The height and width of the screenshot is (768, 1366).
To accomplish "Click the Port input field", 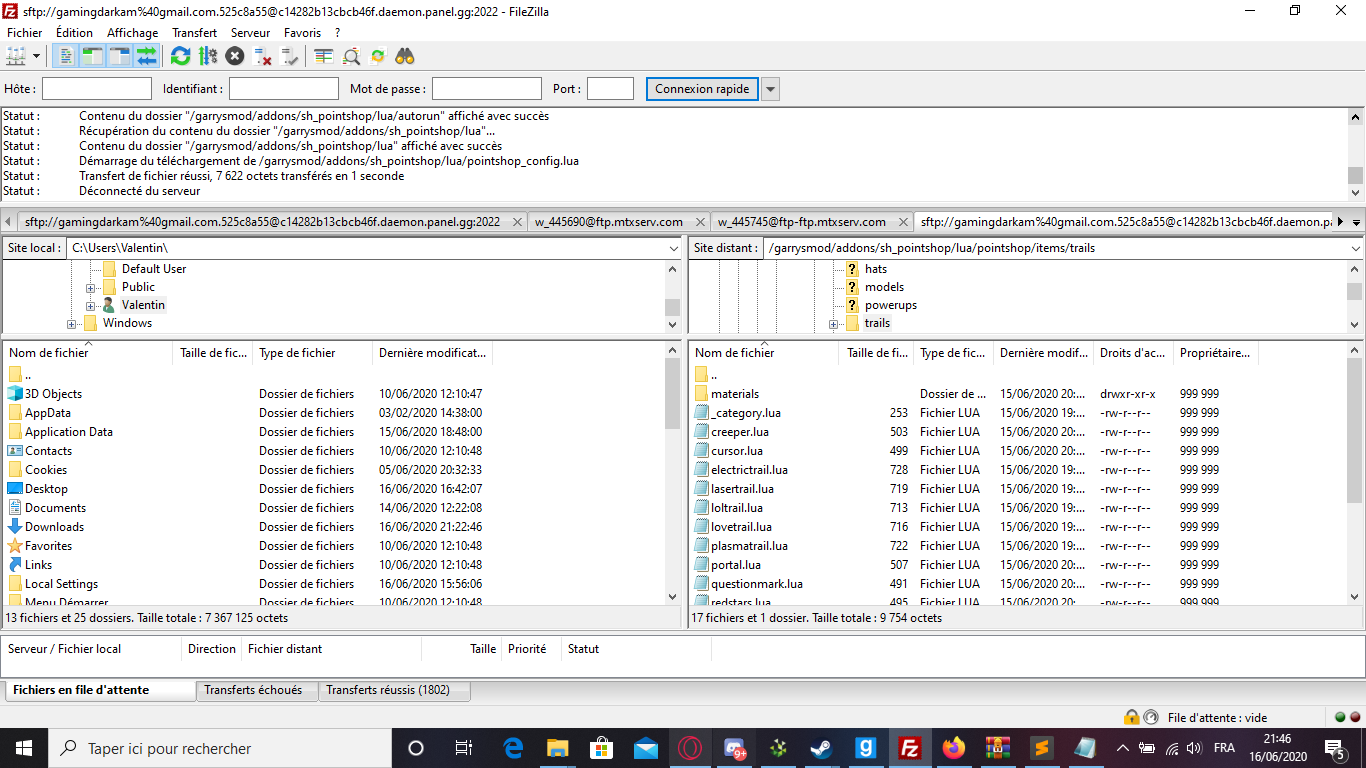I will [x=610, y=89].
